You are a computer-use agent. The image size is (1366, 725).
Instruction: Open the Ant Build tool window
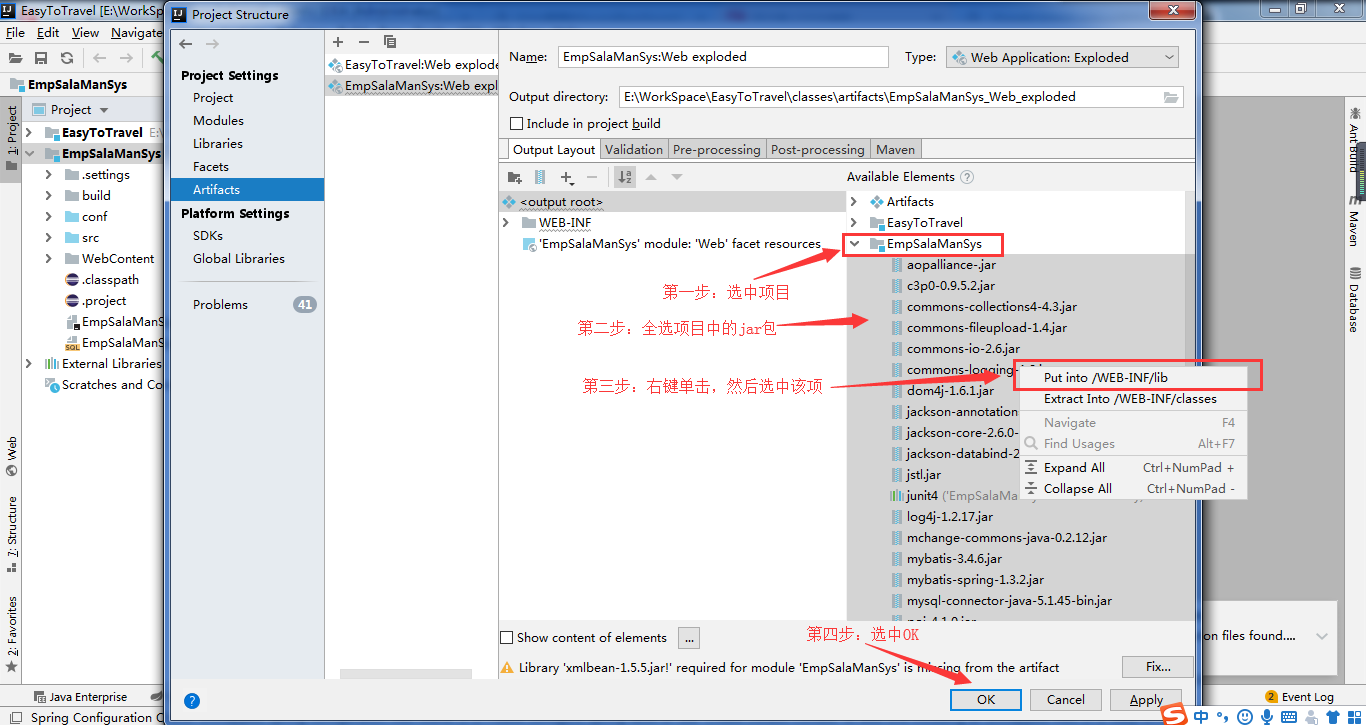click(x=1354, y=140)
